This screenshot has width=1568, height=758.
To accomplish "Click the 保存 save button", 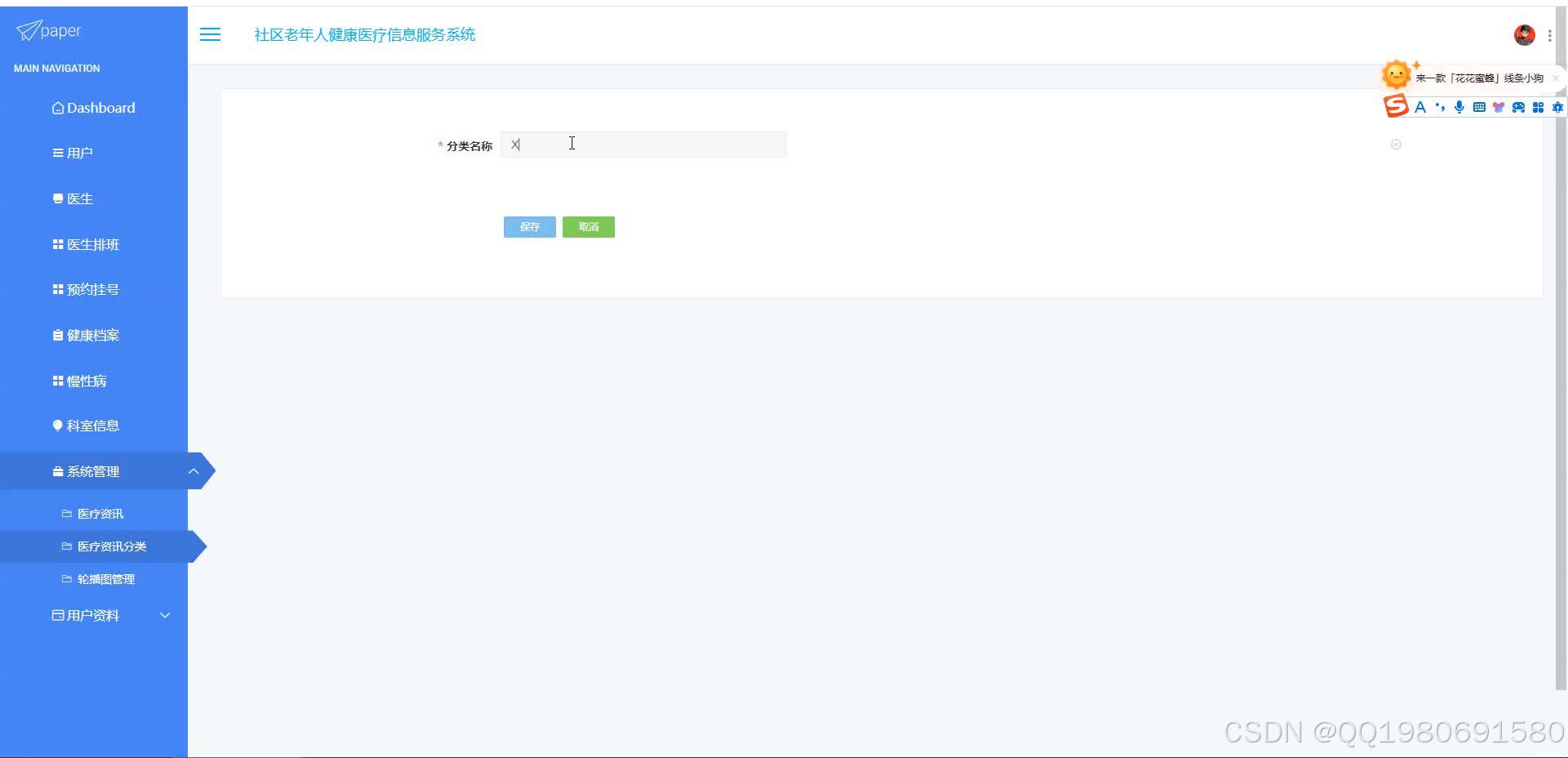I will tap(529, 227).
